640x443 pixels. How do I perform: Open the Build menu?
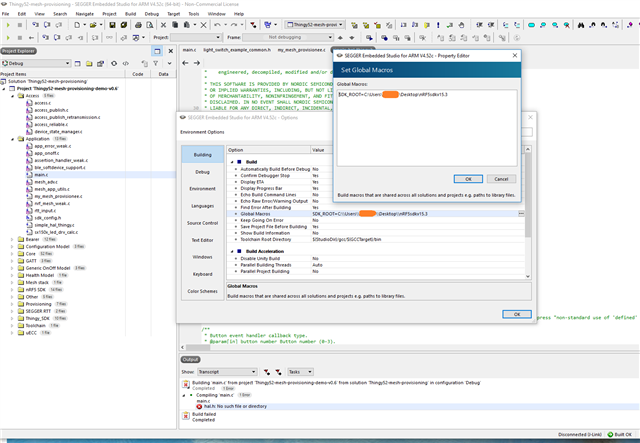[x=131, y=14]
